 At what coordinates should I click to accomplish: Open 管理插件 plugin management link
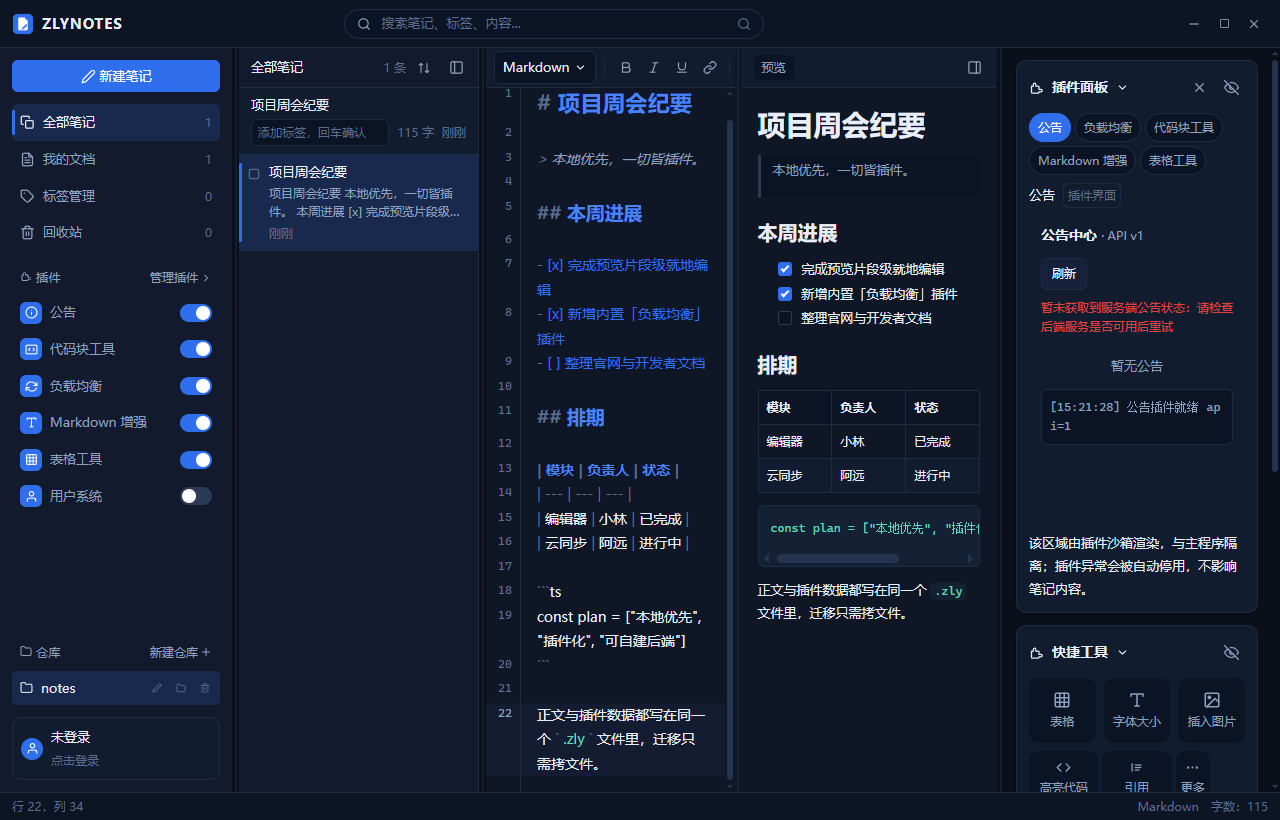(x=180, y=277)
